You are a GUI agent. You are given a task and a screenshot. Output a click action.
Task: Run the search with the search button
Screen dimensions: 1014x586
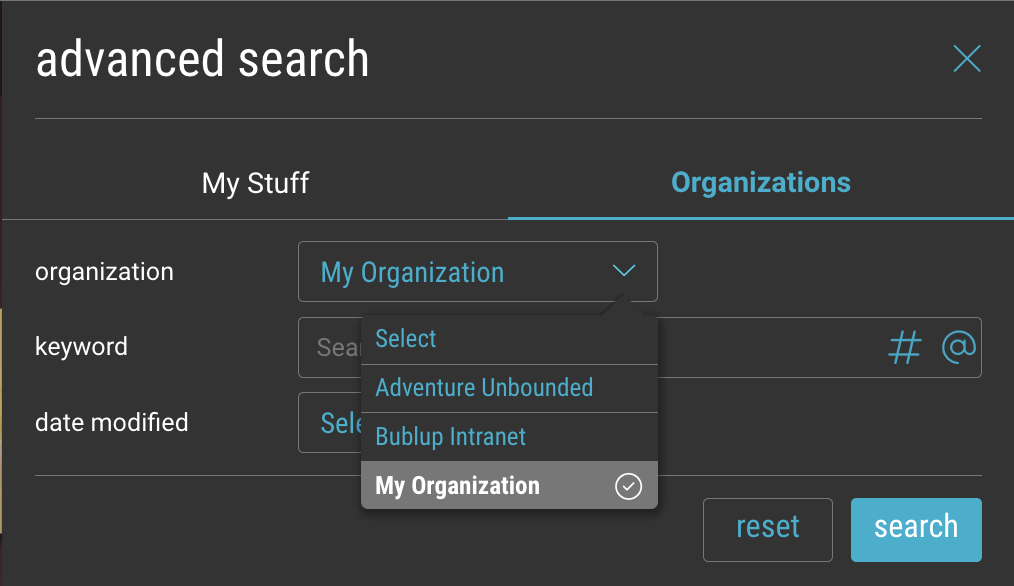pyautogui.click(x=916, y=530)
